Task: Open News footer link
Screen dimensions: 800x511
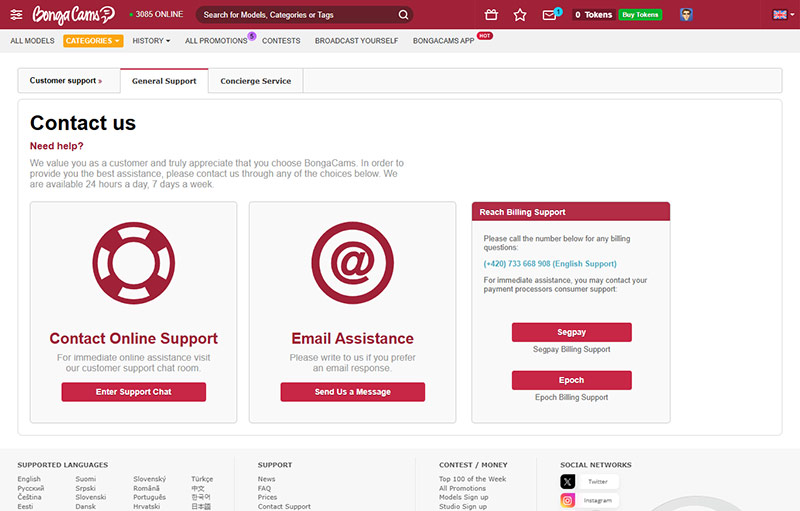Action: (x=266, y=479)
